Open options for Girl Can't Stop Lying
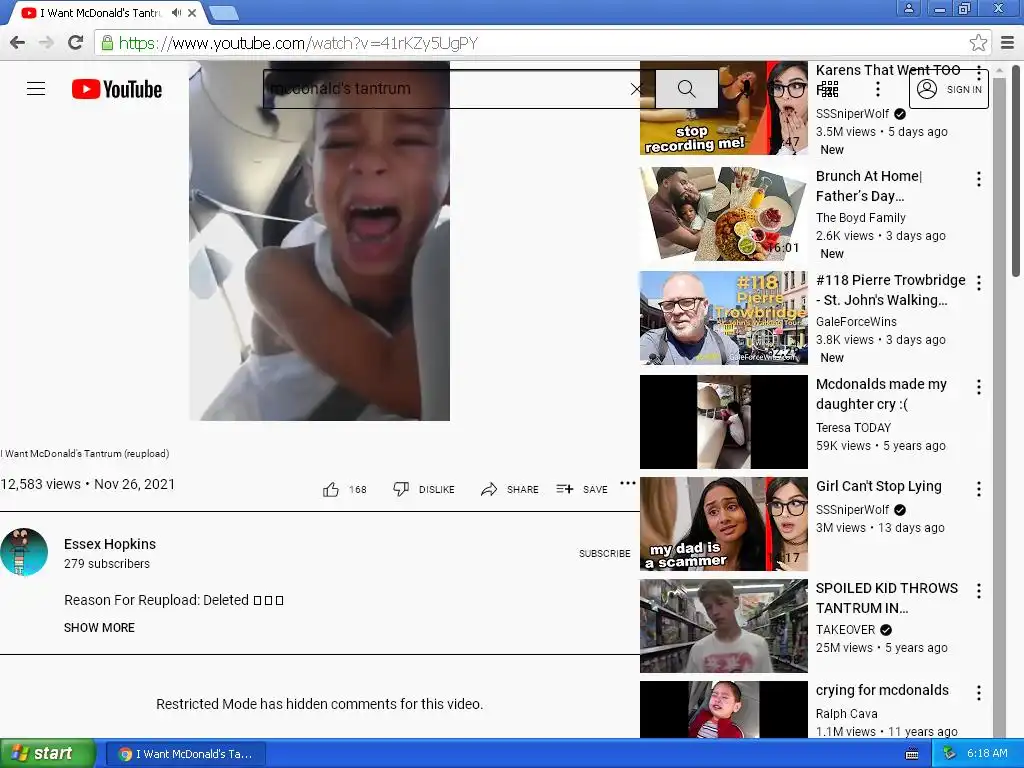 (978, 489)
